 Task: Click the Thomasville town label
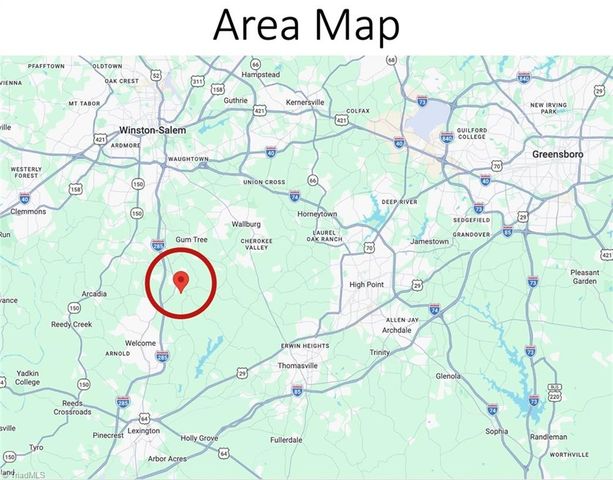[298, 366]
